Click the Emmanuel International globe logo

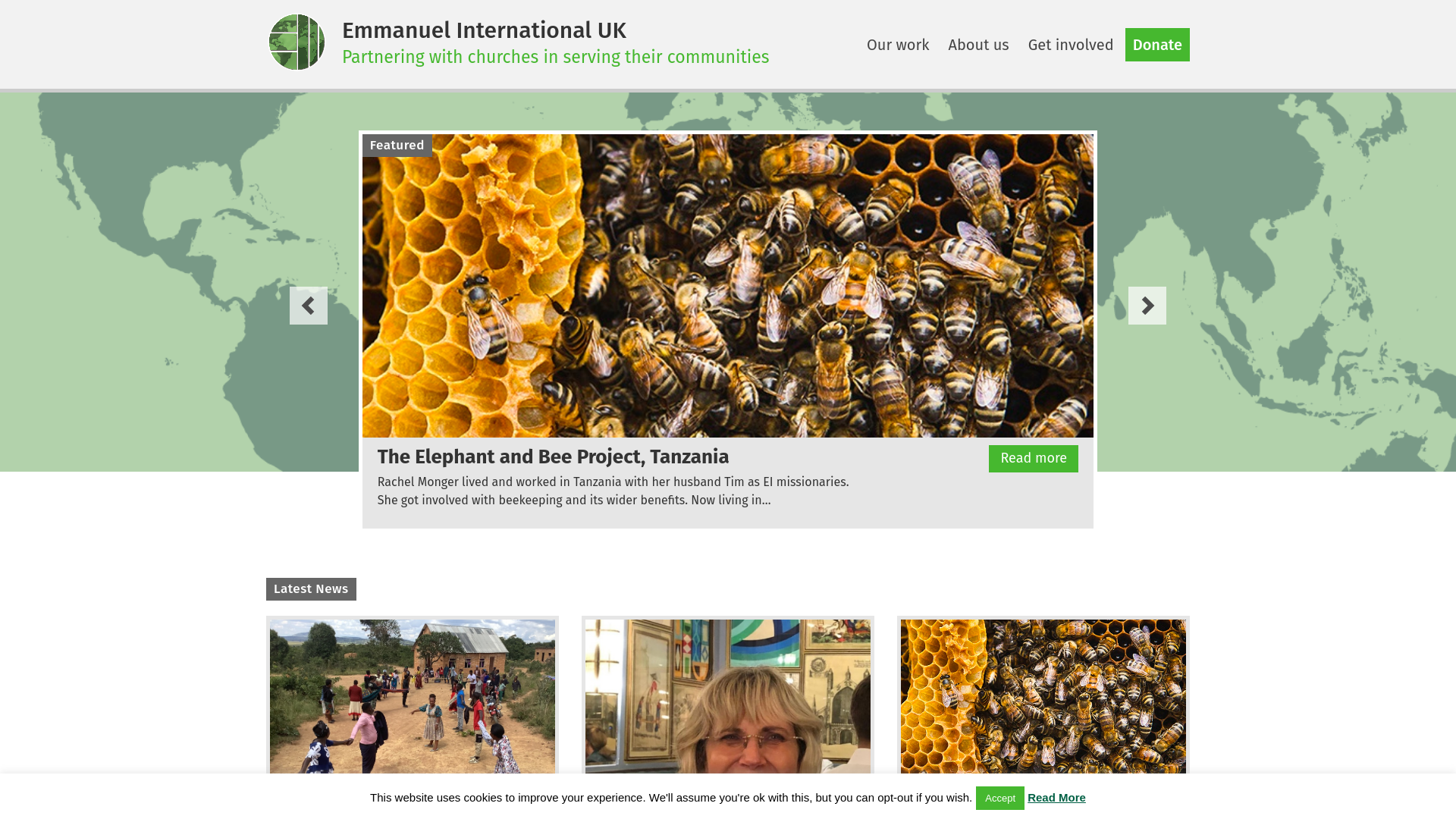click(297, 42)
